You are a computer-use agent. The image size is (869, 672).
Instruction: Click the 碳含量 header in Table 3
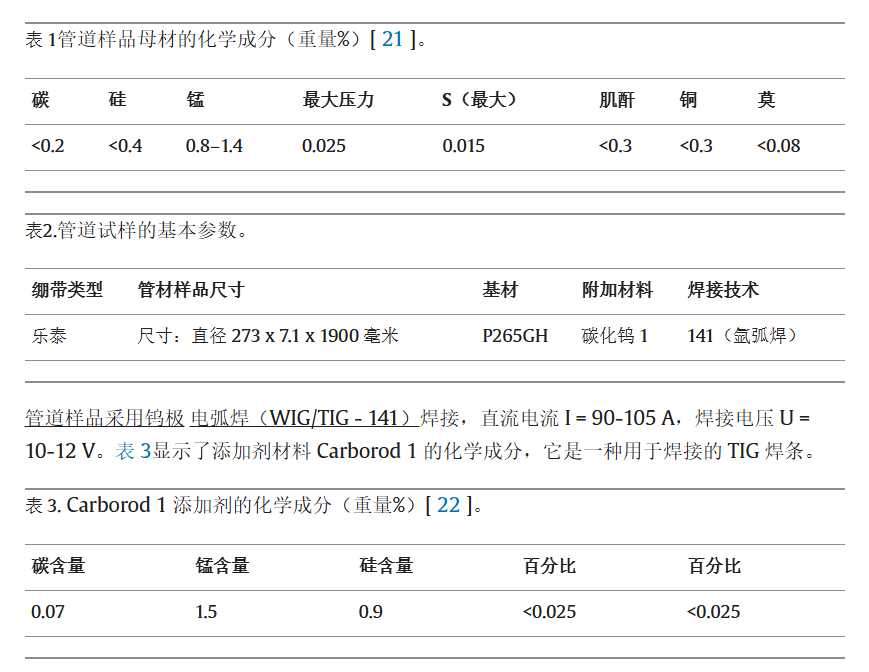58,566
